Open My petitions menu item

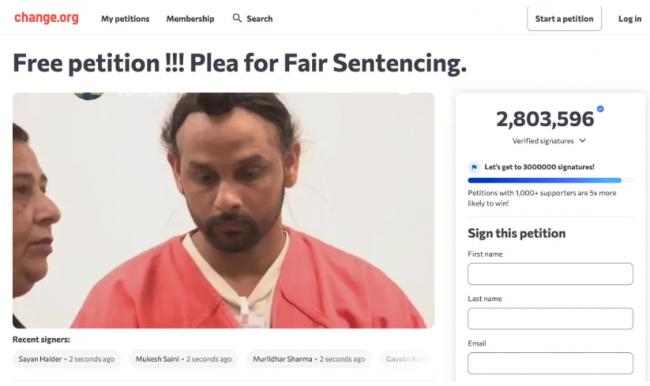pyautogui.click(x=125, y=19)
